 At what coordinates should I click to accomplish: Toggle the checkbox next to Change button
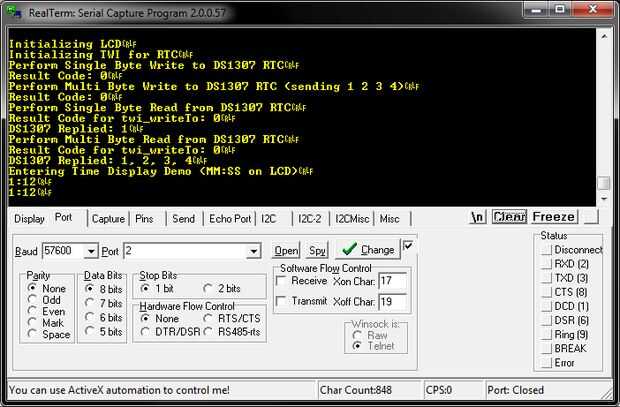click(408, 246)
